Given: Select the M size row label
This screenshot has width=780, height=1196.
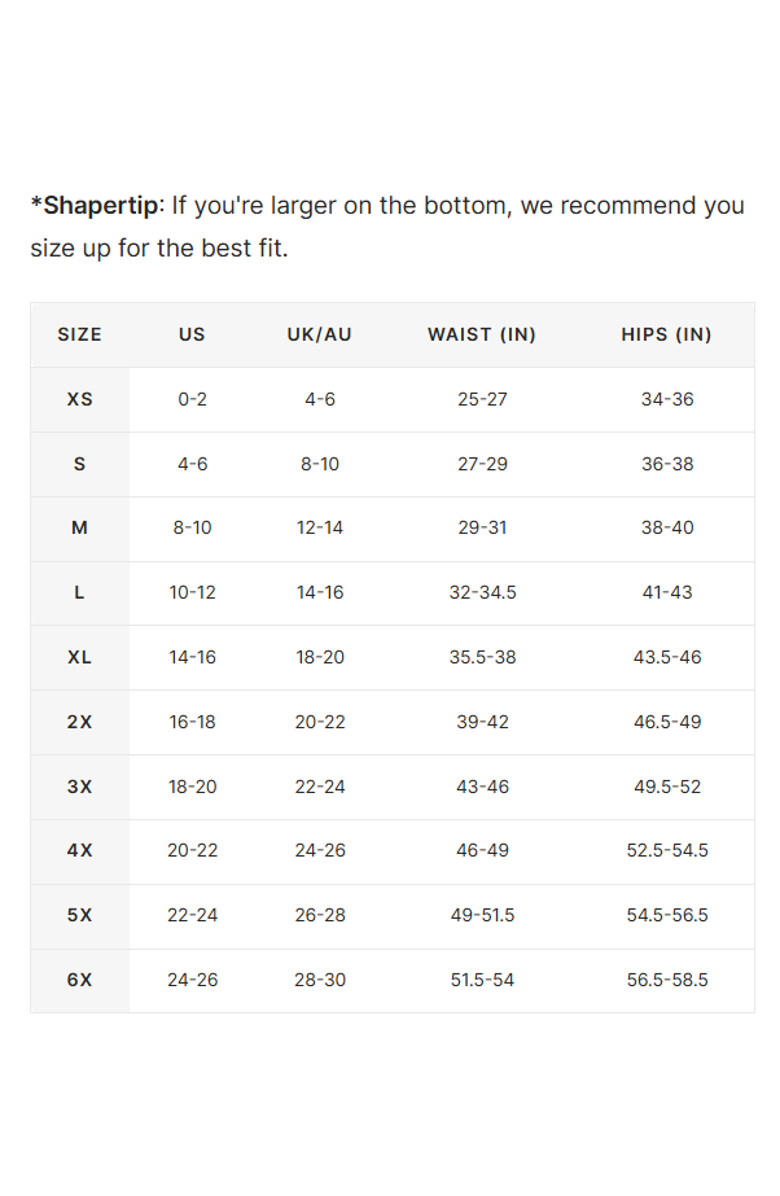Looking at the screenshot, I should [x=79, y=528].
